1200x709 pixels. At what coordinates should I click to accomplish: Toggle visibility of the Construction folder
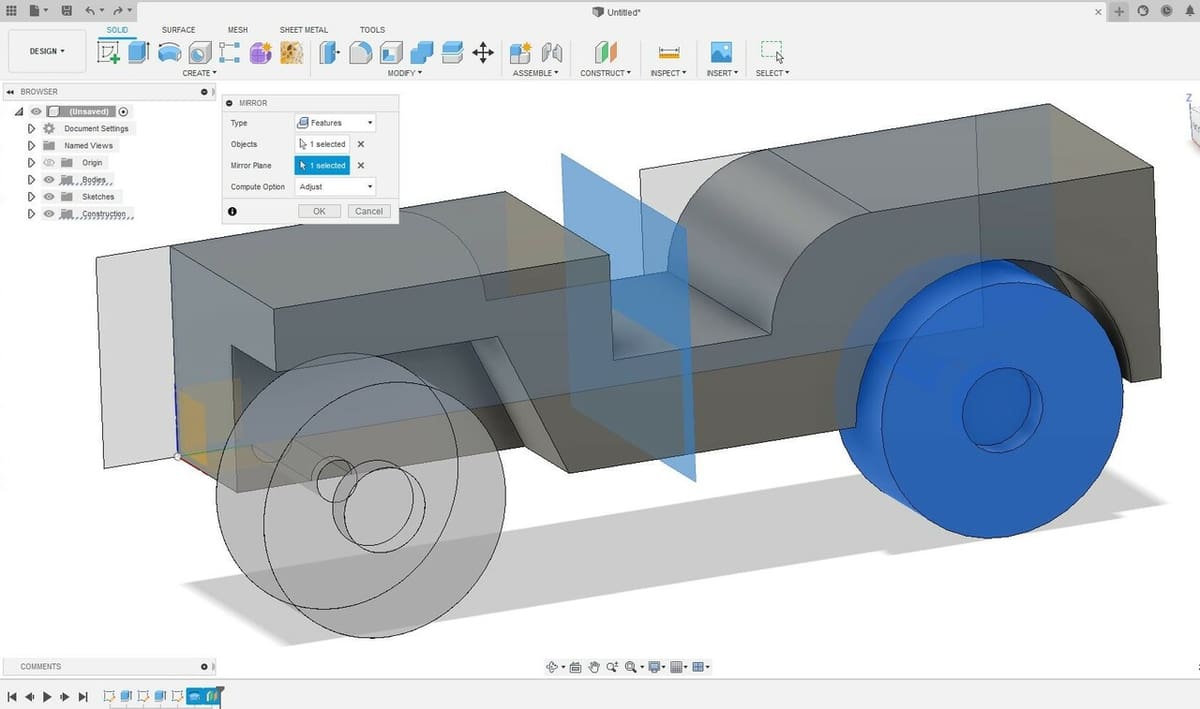pyautogui.click(x=48, y=214)
